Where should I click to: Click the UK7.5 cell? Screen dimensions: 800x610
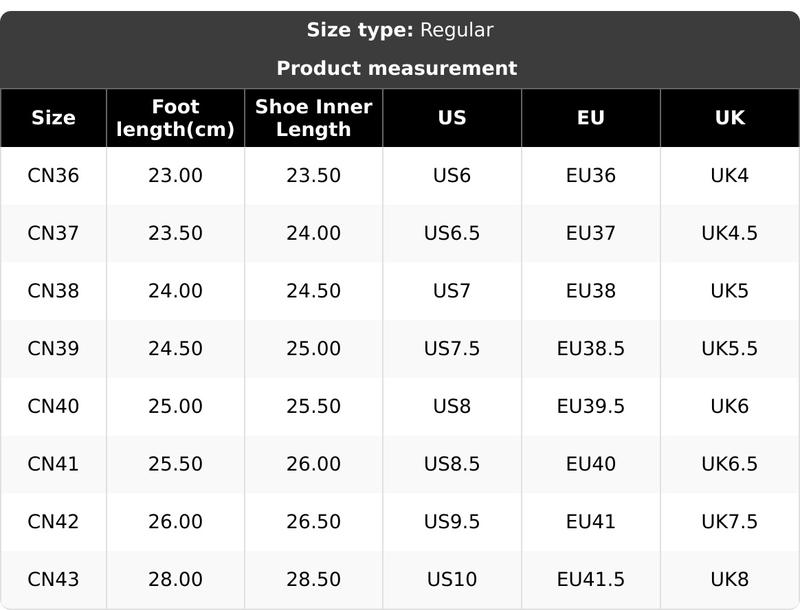pyautogui.click(x=730, y=522)
